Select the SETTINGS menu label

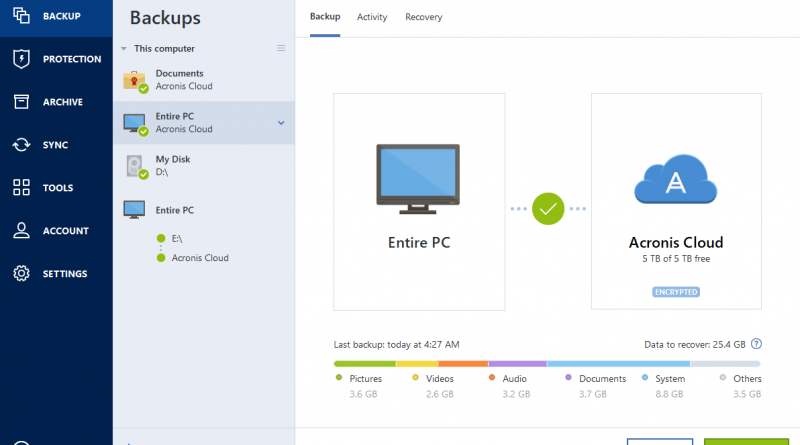point(65,274)
